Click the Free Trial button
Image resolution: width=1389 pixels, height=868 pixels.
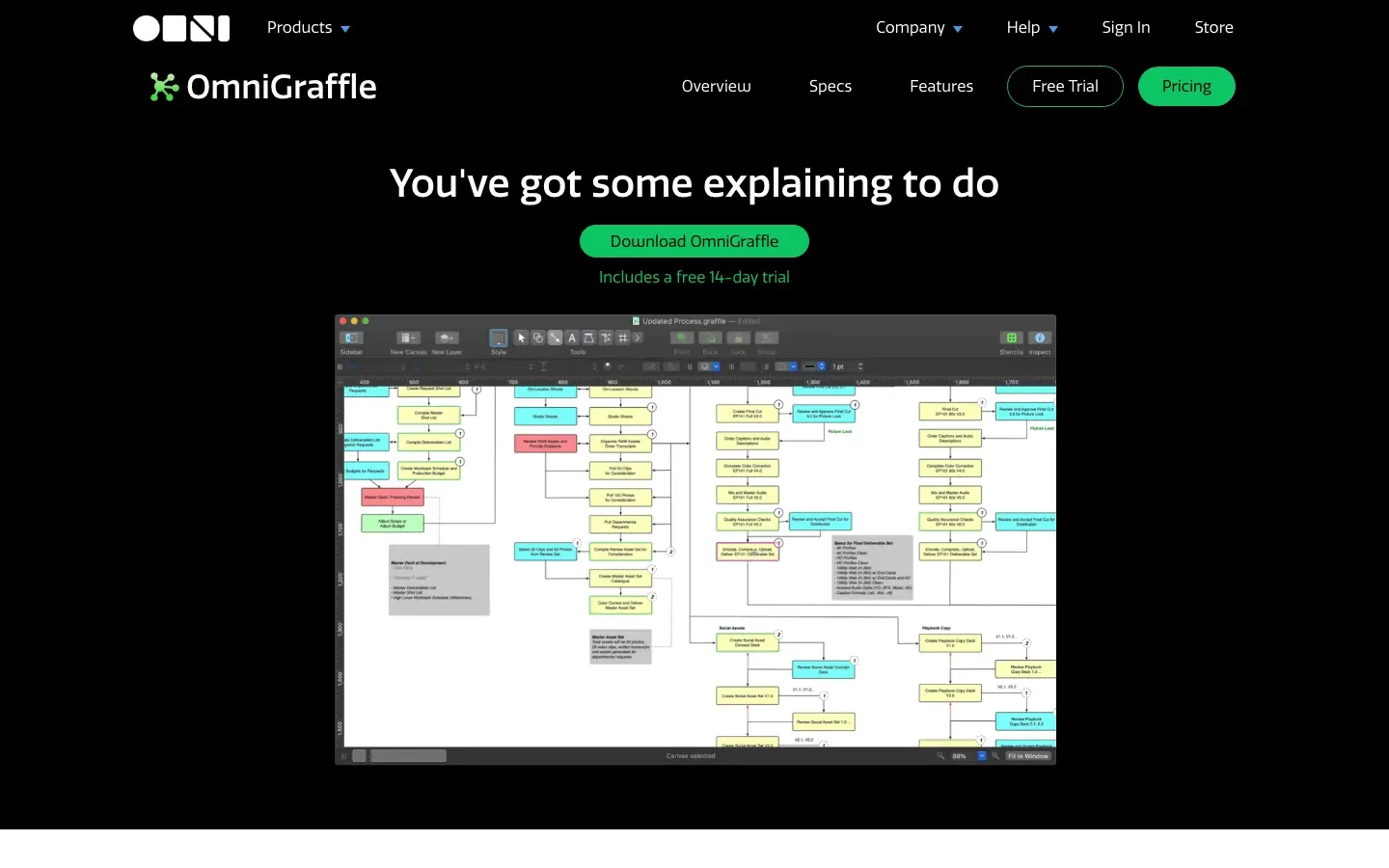point(1065,87)
